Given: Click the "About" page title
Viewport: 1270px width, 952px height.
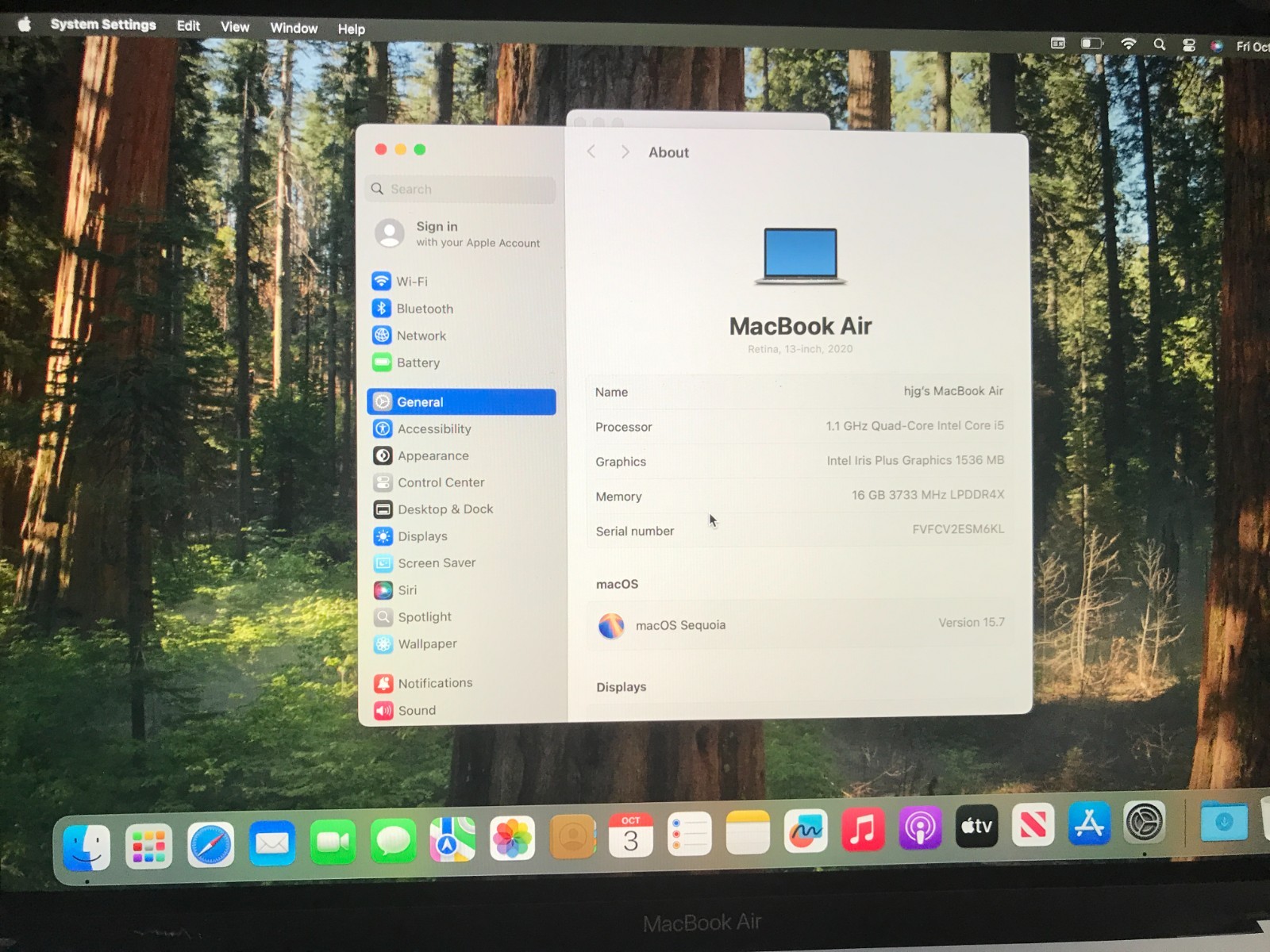Looking at the screenshot, I should click(x=668, y=152).
